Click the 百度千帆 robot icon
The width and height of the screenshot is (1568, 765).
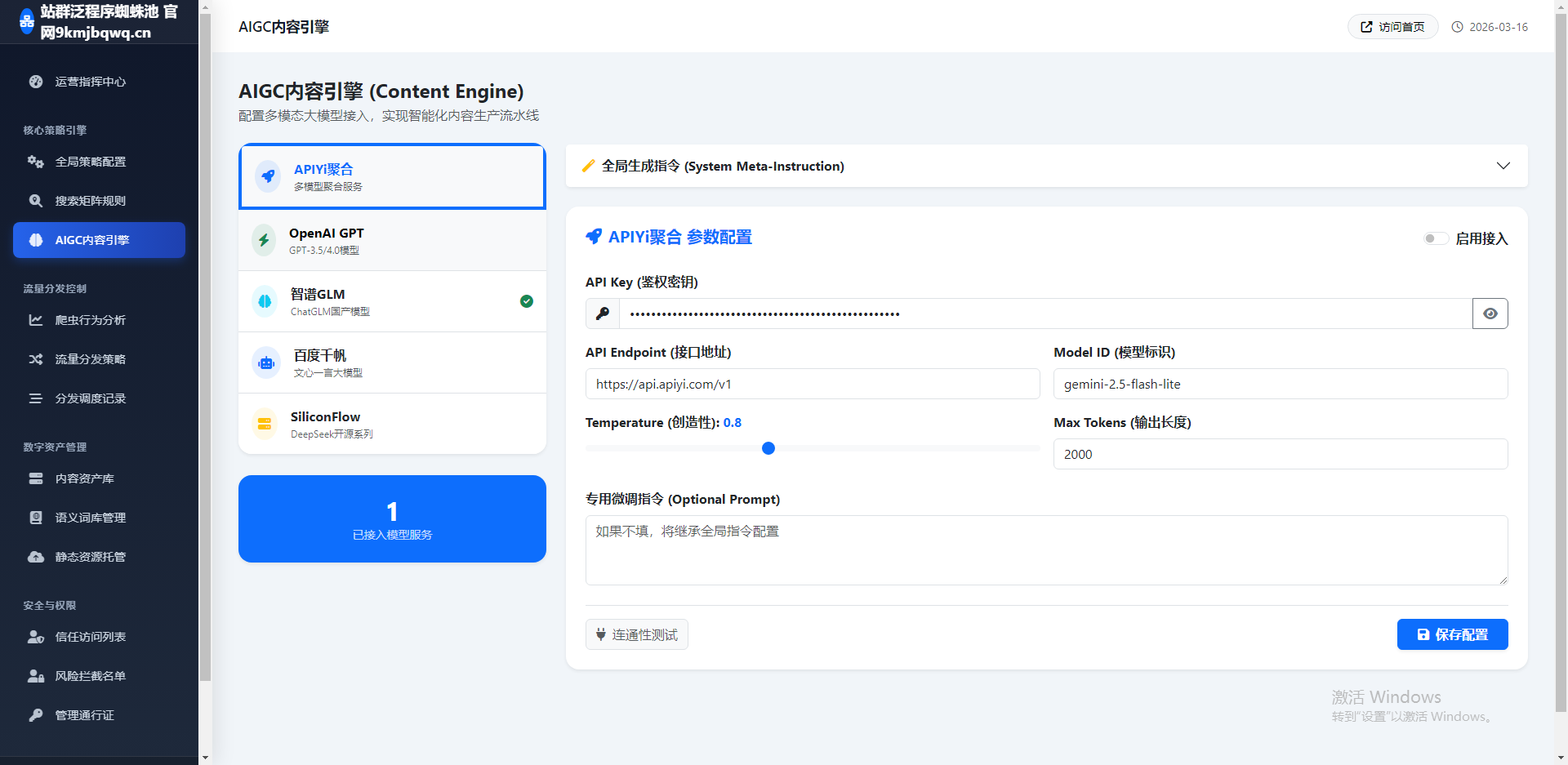point(266,362)
